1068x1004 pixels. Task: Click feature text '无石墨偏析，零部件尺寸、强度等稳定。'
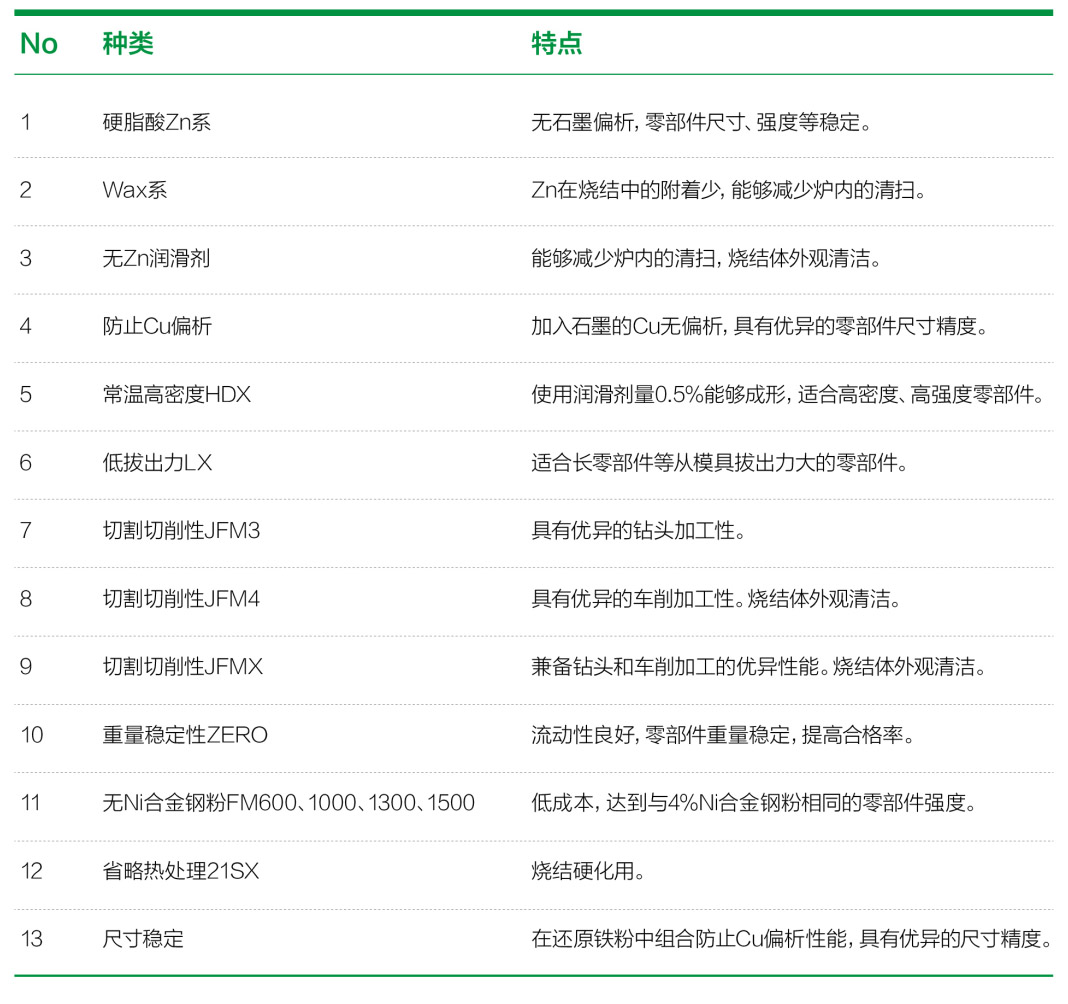tap(701, 122)
